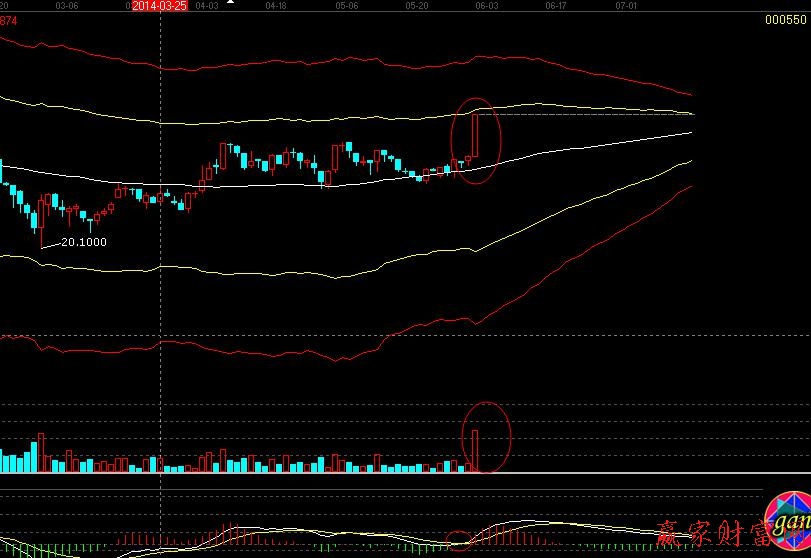The image size is (811, 558).
Task: Click the small red circle on the MACD crossover
Action: (459, 540)
